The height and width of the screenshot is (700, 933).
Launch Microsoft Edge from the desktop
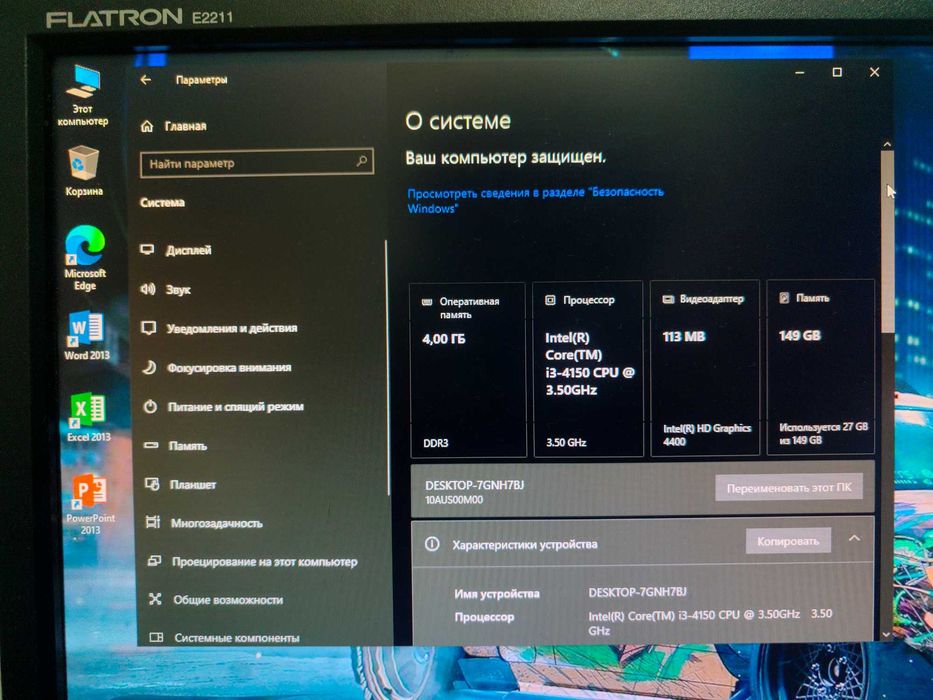coord(84,257)
